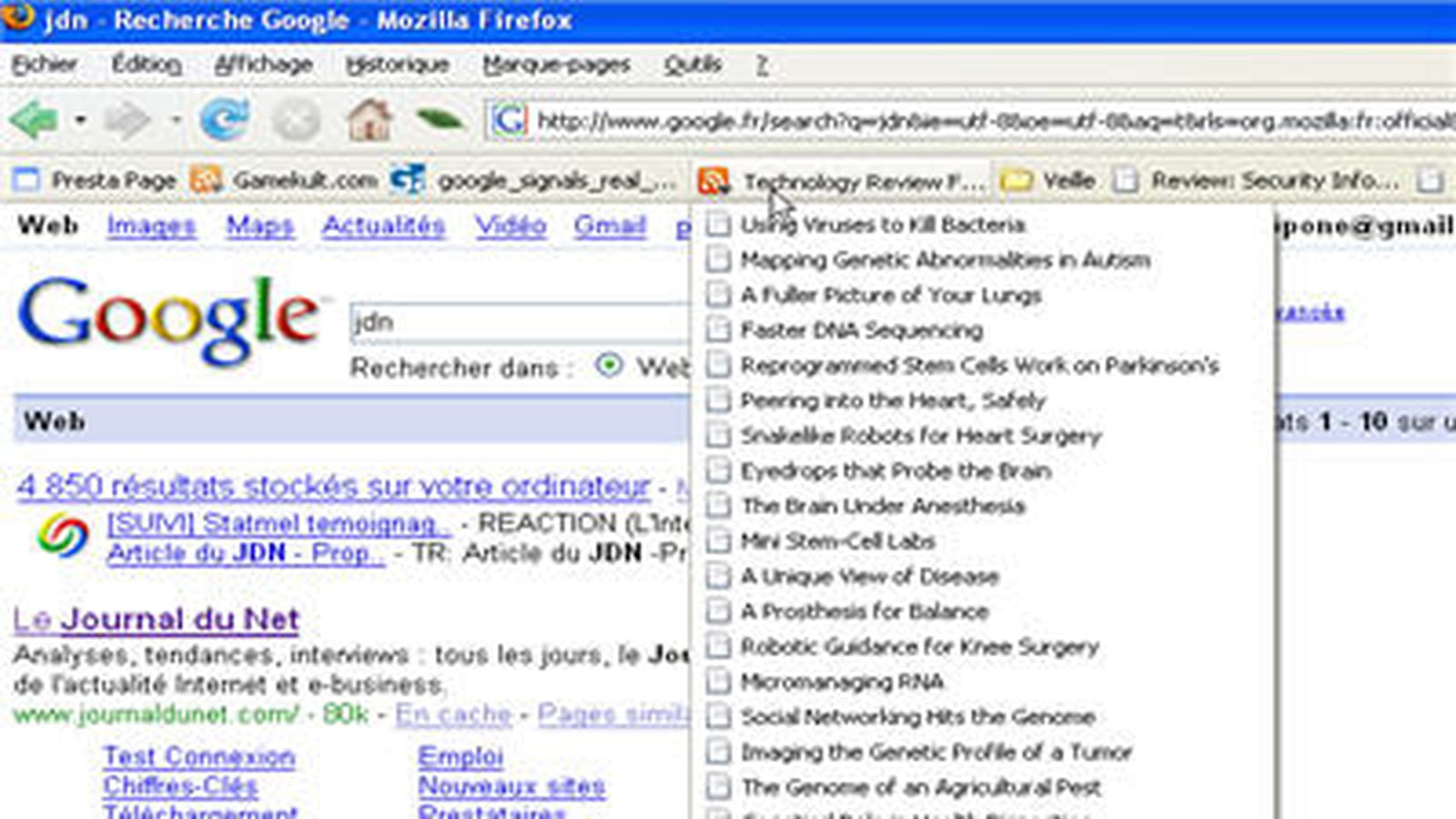Click the Google logo
1456x819 pixels.
coord(169,319)
